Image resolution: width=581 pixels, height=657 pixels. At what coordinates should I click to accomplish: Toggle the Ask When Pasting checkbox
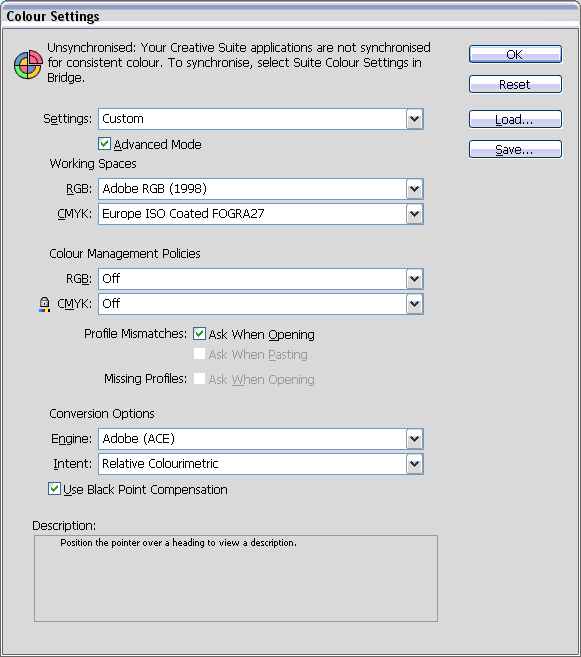point(199,354)
